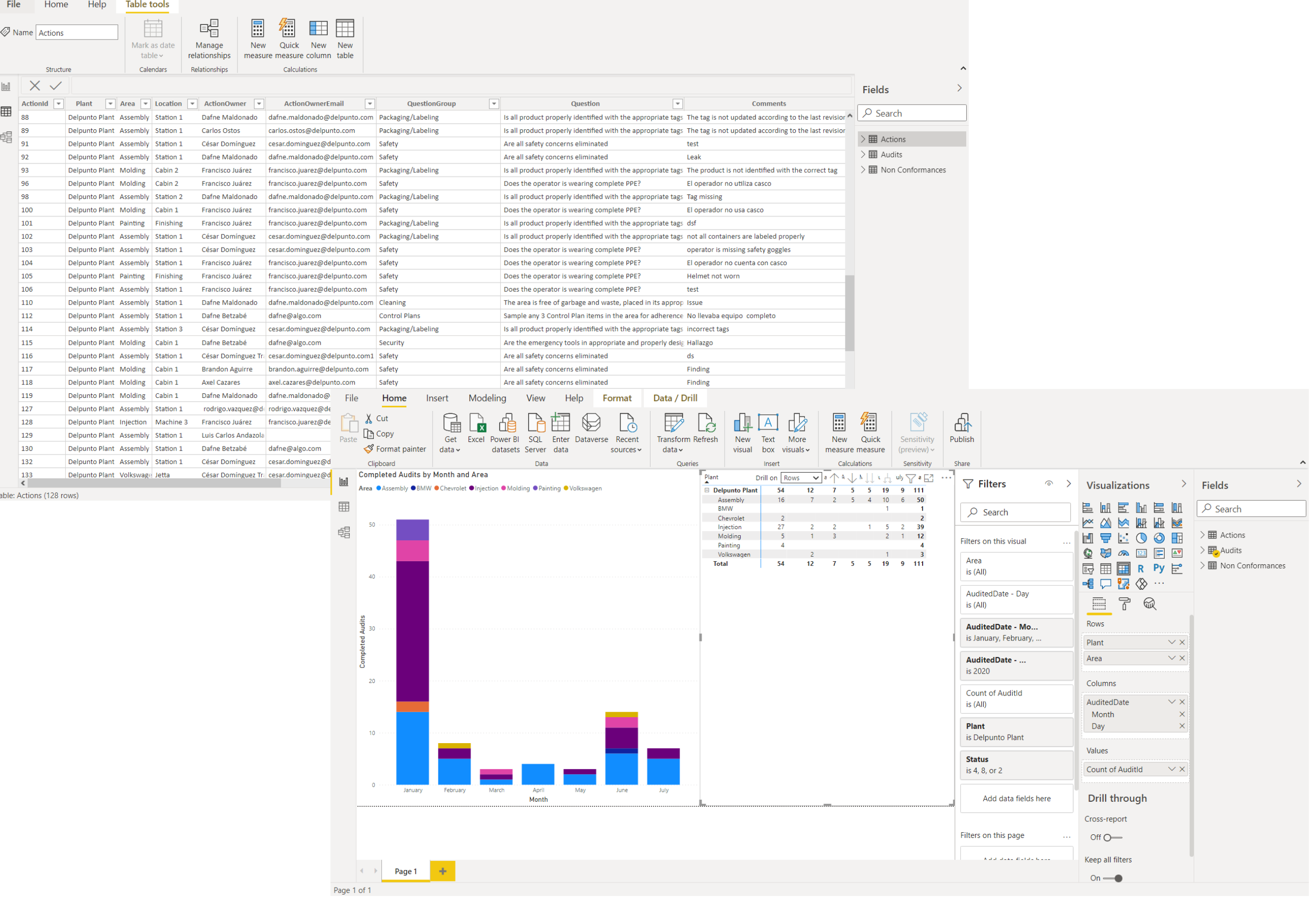This screenshot has width=1316, height=902.
Task: Open Data / Drill tab
Action: point(676,399)
